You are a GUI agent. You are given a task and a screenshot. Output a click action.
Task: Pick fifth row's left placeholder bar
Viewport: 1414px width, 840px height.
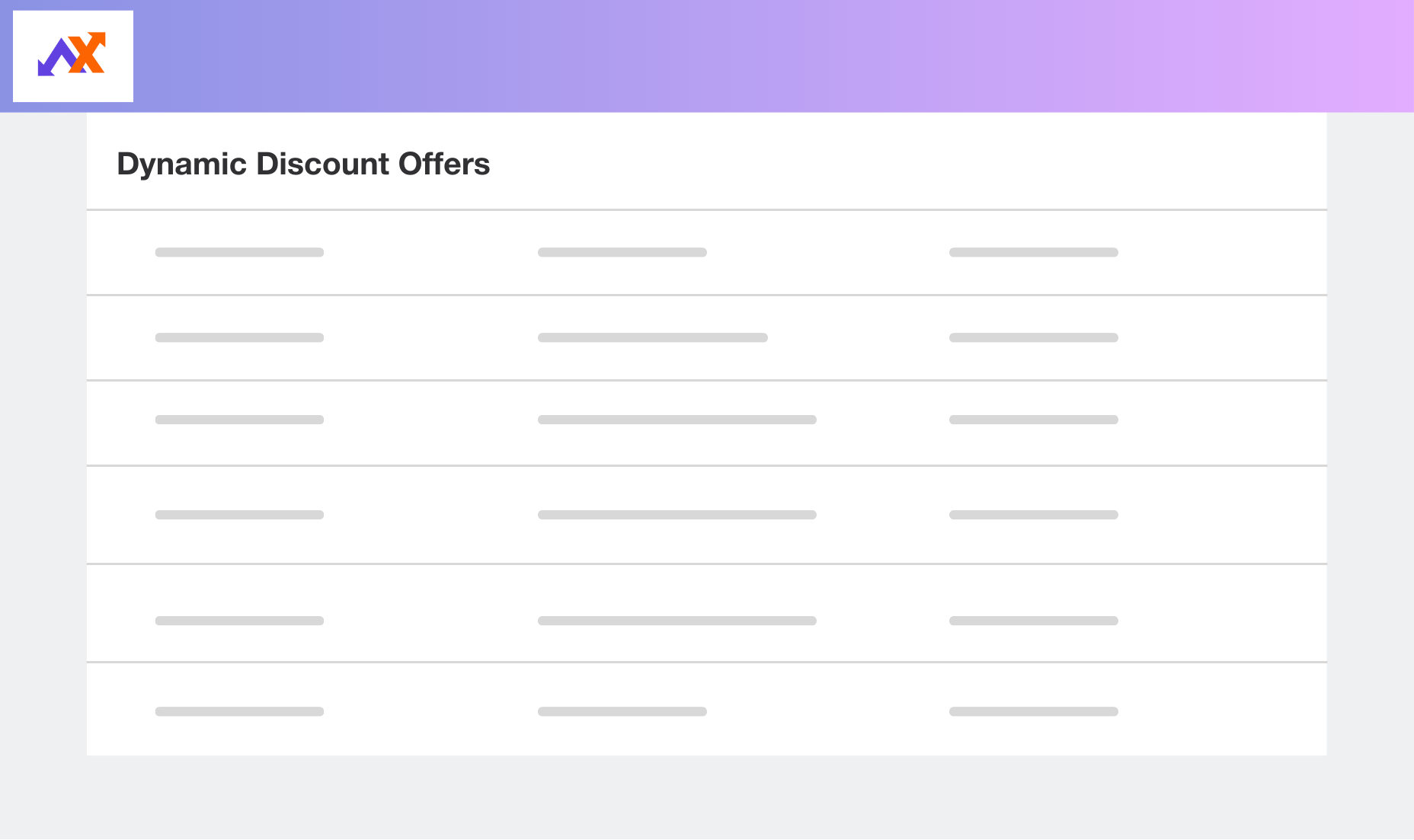coord(239,621)
